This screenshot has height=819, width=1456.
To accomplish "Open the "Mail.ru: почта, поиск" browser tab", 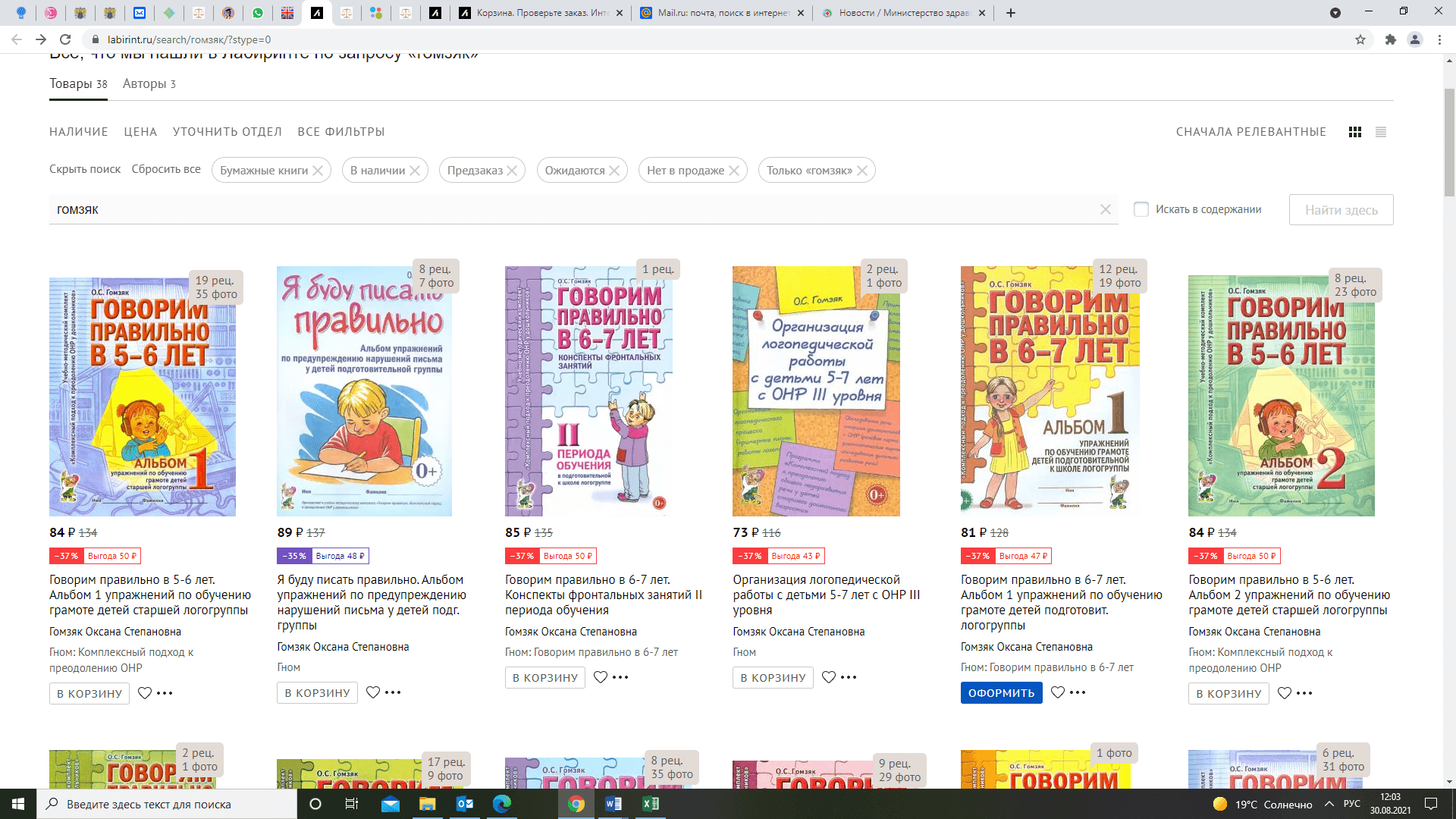I will [722, 13].
